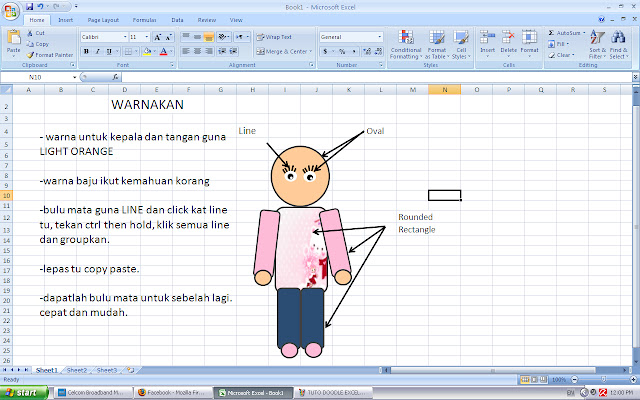Open Format as Table gallery

(436, 45)
